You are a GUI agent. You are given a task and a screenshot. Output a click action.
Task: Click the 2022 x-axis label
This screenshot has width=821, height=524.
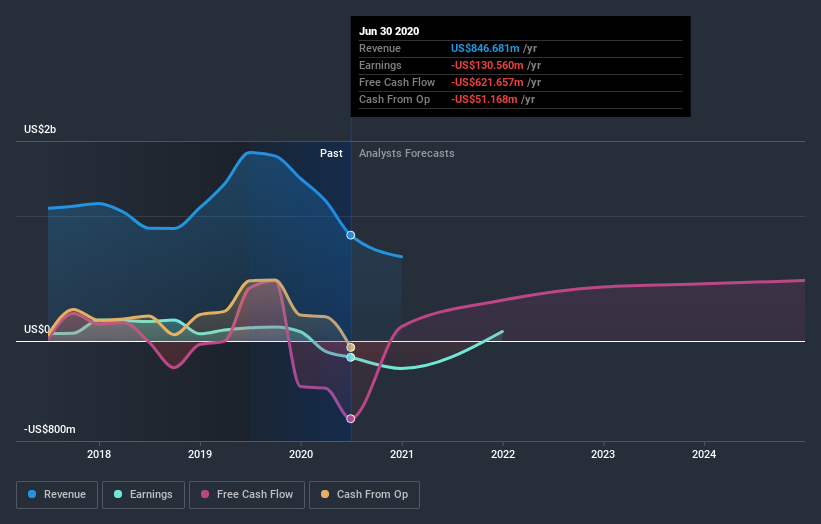click(x=503, y=454)
